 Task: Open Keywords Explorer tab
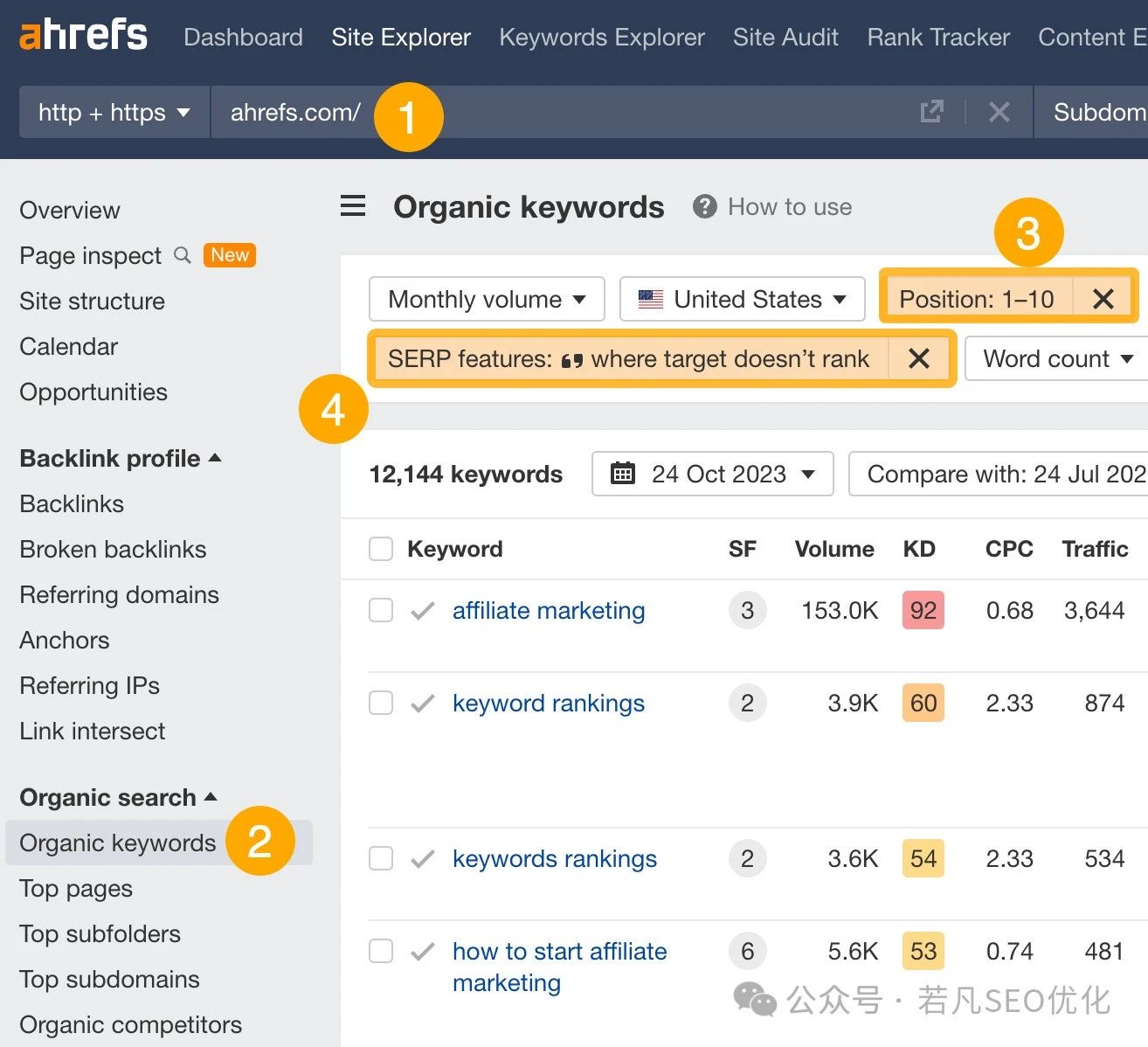tap(602, 37)
